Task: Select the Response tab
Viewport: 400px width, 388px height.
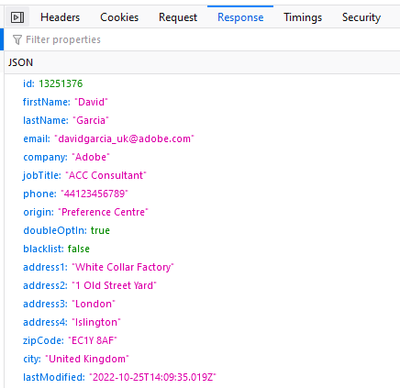Action: 240,17
